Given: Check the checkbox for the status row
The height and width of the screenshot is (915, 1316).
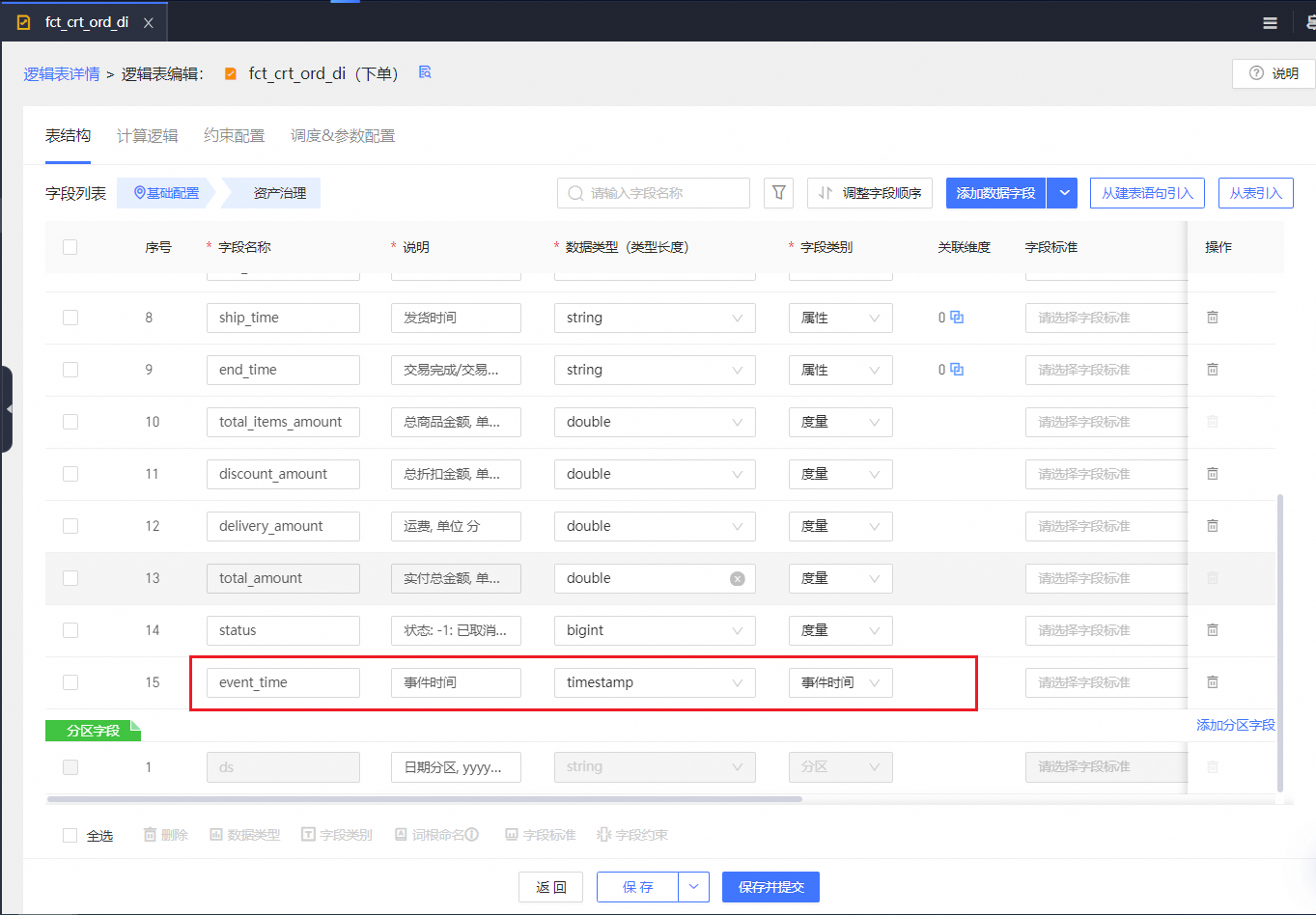Looking at the screenshot, I should (x=70, y=629).
